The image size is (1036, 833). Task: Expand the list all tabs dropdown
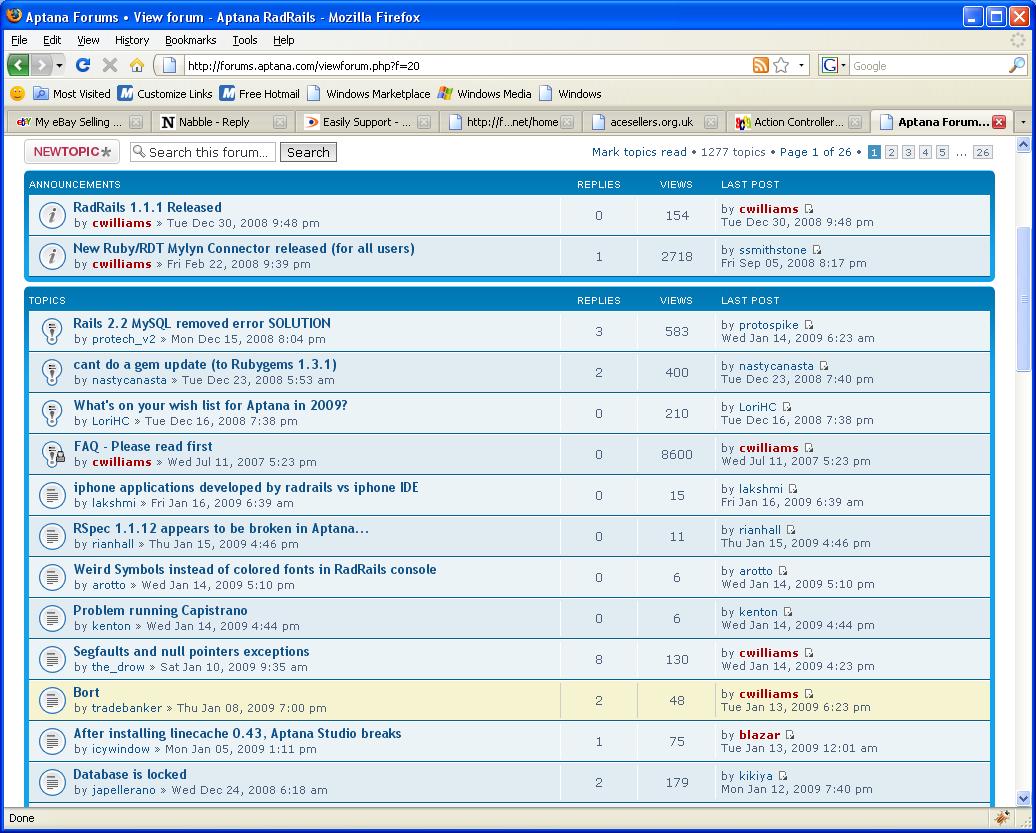coord(1022,122)
